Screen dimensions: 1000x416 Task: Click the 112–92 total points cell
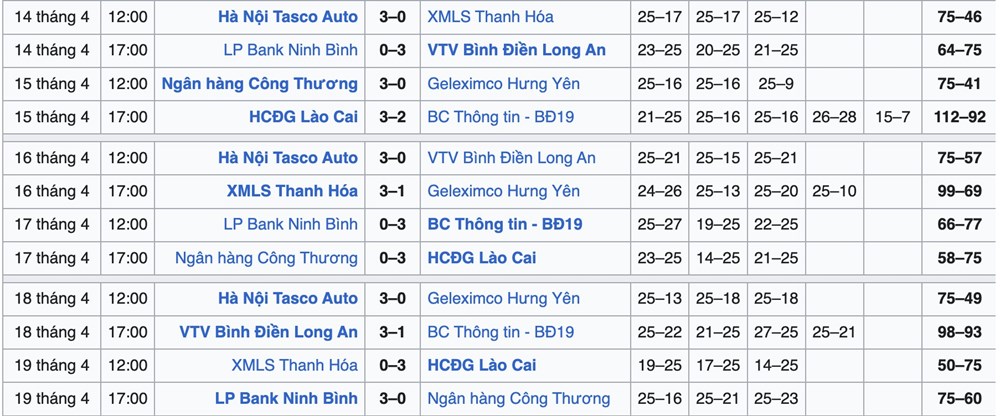point(959,117)
